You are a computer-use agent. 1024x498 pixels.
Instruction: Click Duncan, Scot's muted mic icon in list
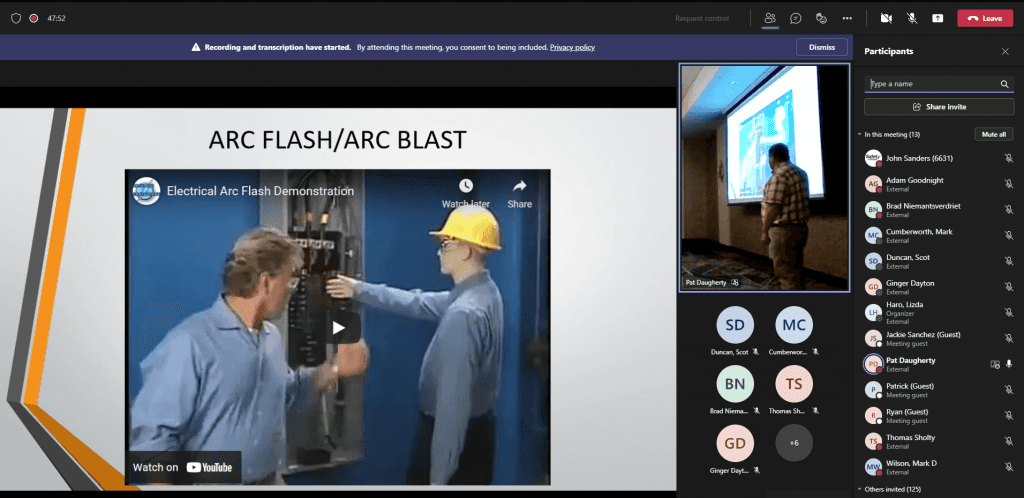(1008, 261)
